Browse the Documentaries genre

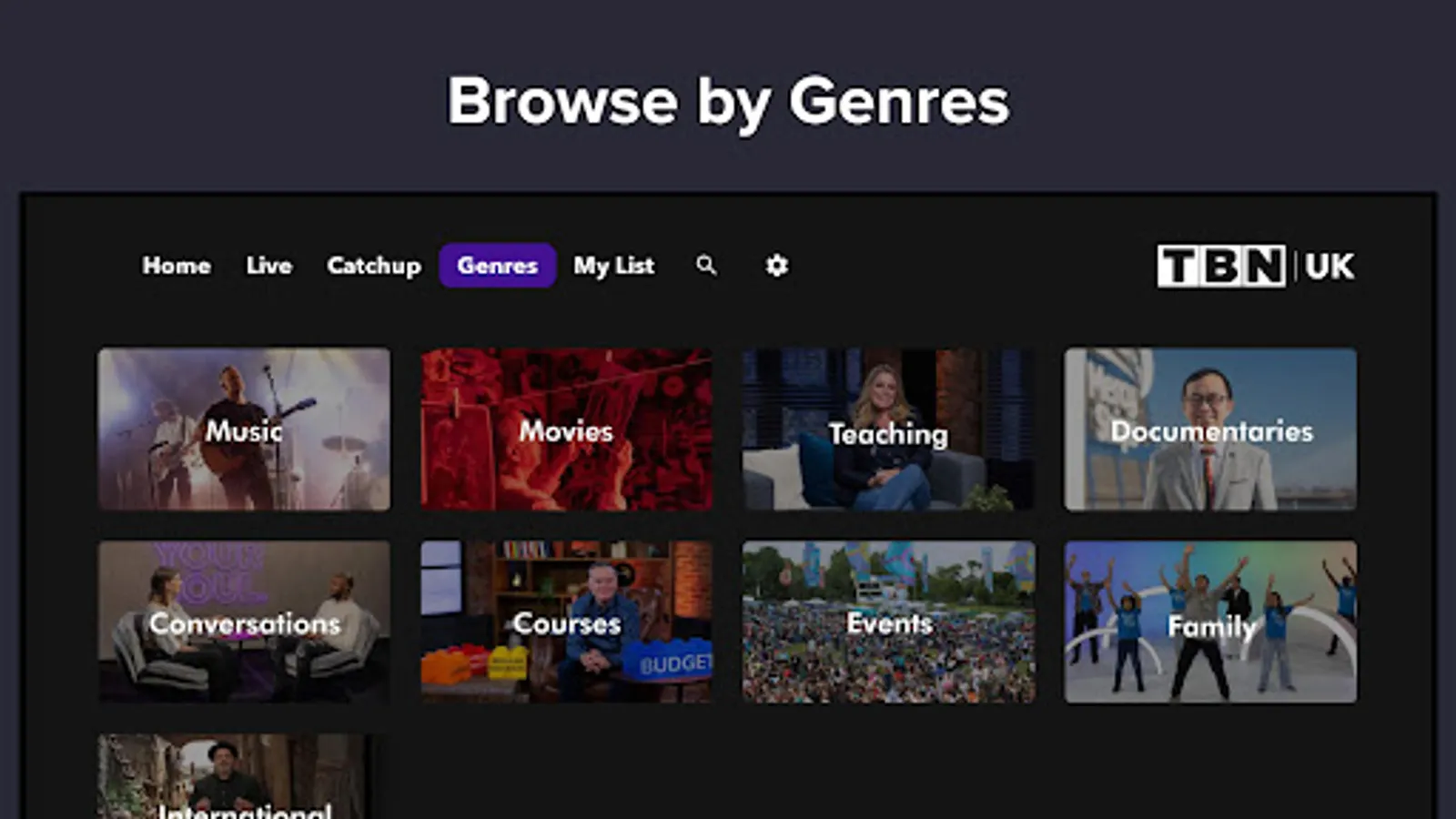click(x=1209, y=430)
